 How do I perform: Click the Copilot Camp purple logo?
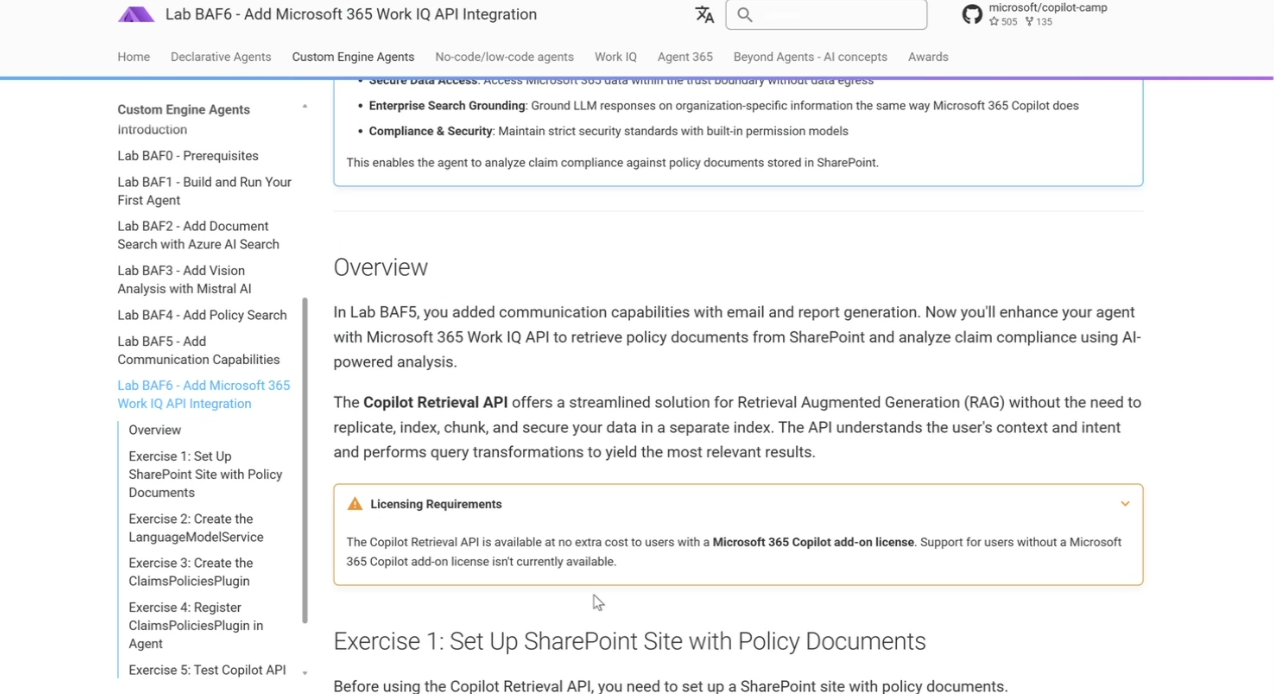point(136,15)
